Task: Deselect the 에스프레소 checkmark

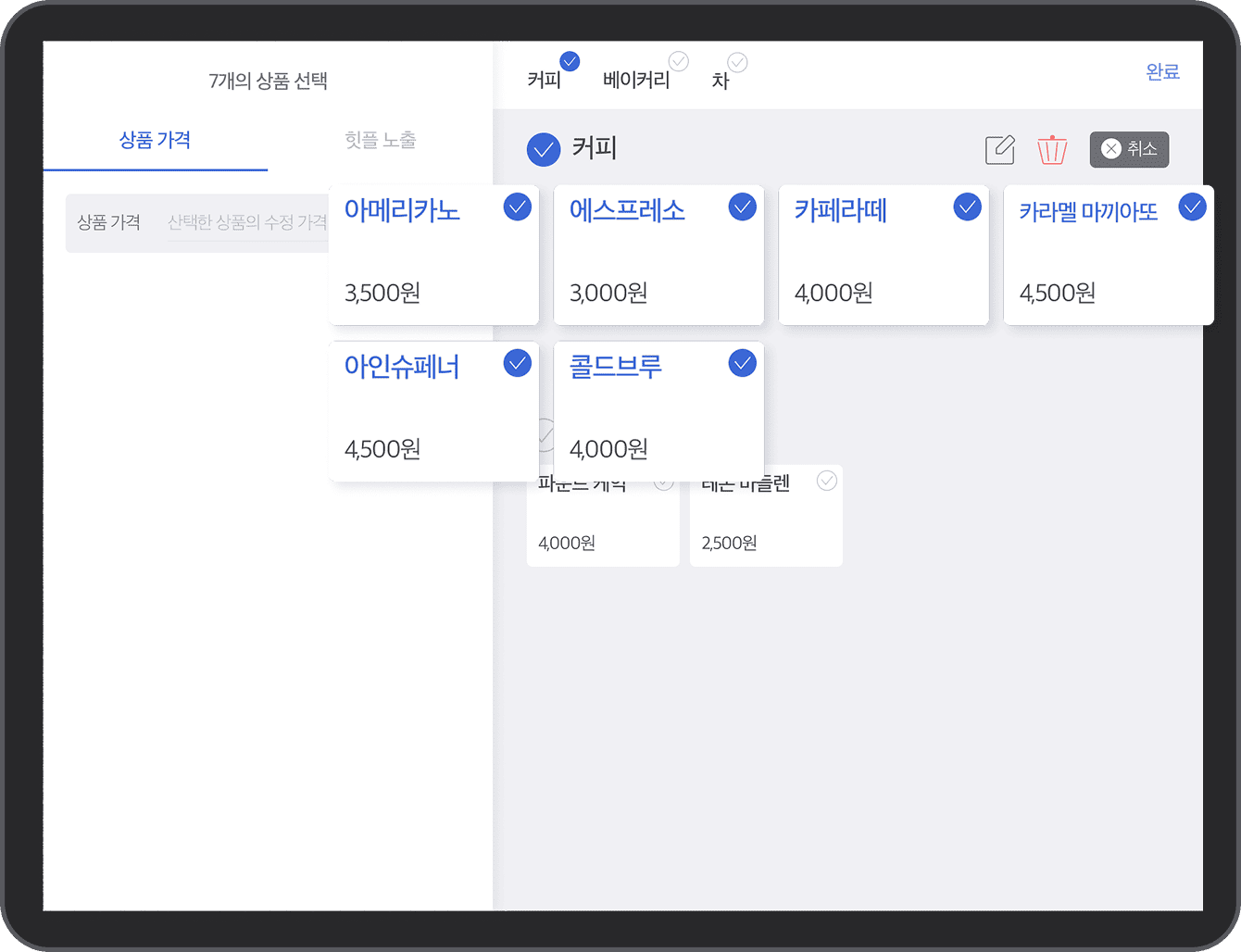Action: [742, 207]
